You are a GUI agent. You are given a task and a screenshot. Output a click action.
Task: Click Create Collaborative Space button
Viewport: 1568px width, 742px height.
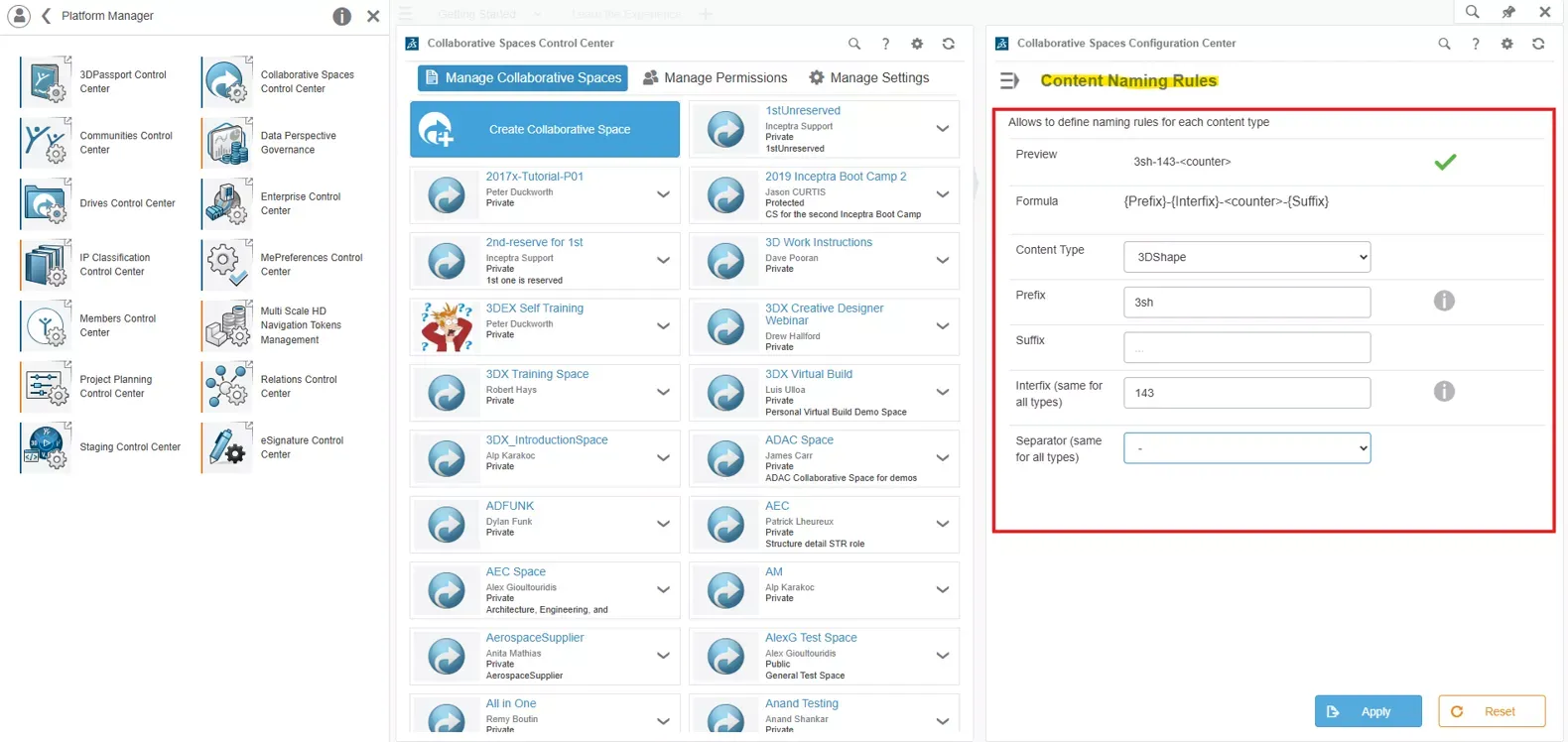tap(545, 129)
